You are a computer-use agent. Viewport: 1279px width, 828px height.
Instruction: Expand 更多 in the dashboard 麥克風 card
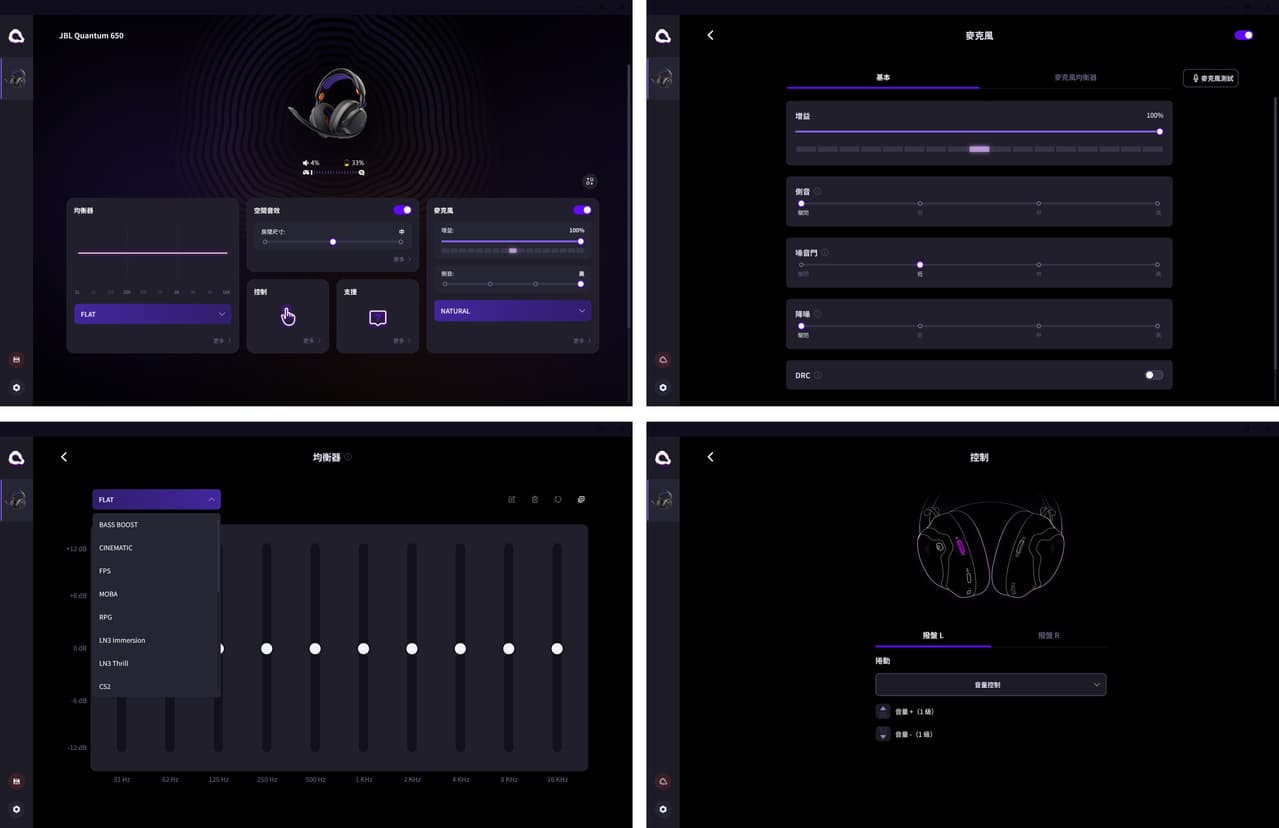tap(581, 341)
